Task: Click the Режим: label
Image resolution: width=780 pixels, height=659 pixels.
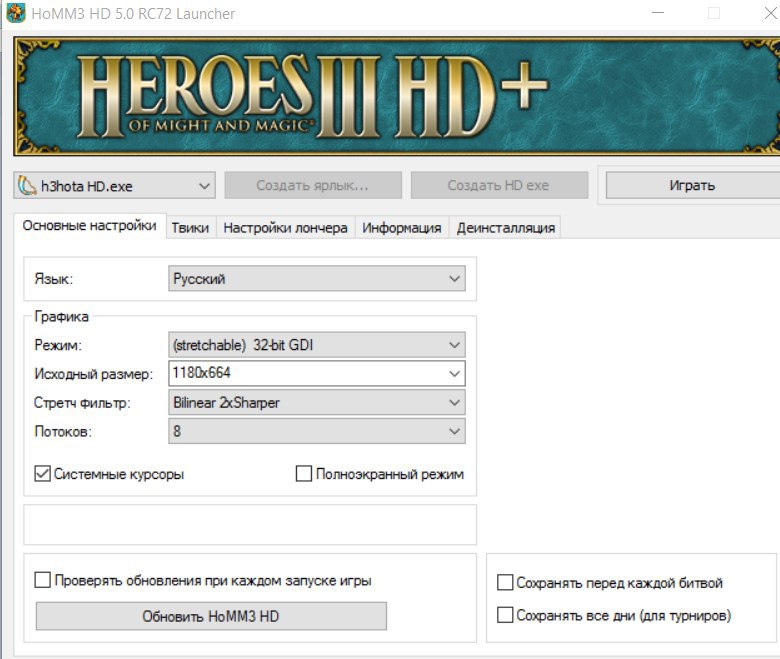Action: (58, 345)
